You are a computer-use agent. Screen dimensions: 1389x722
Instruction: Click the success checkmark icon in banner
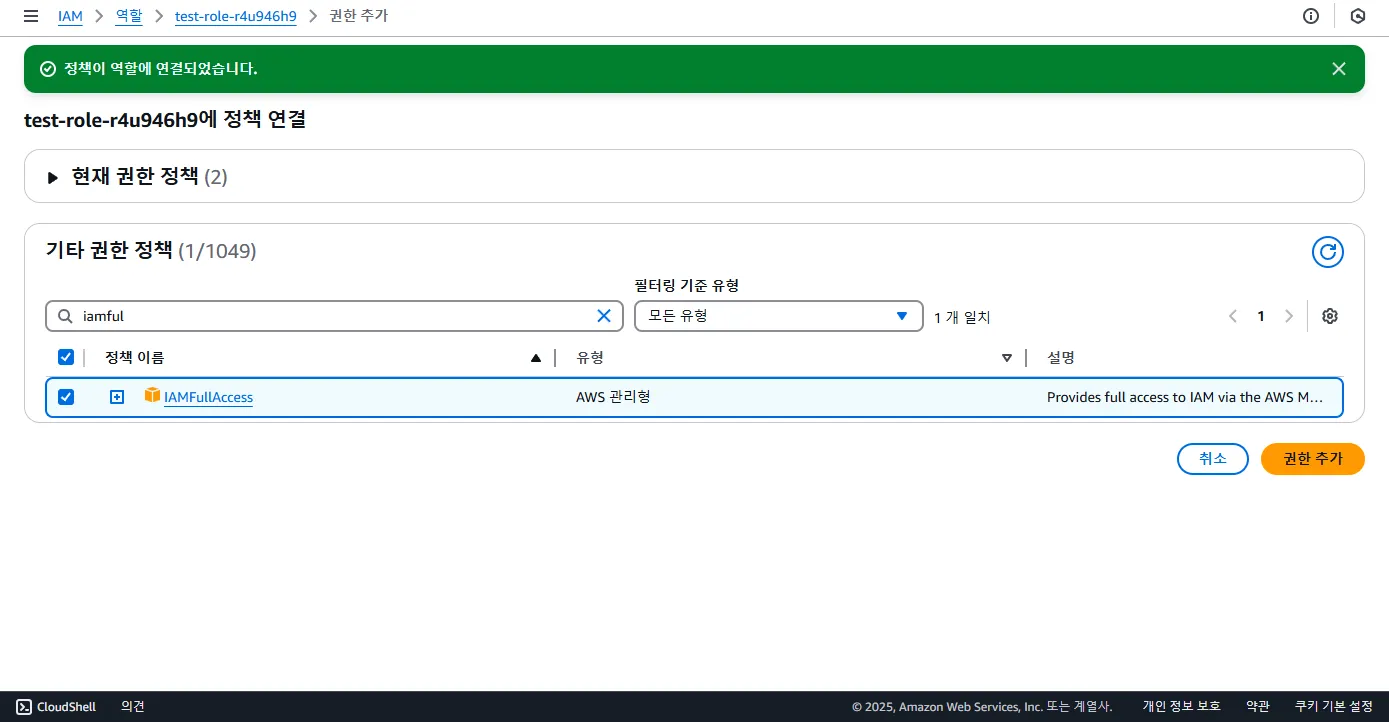(47, 69)
